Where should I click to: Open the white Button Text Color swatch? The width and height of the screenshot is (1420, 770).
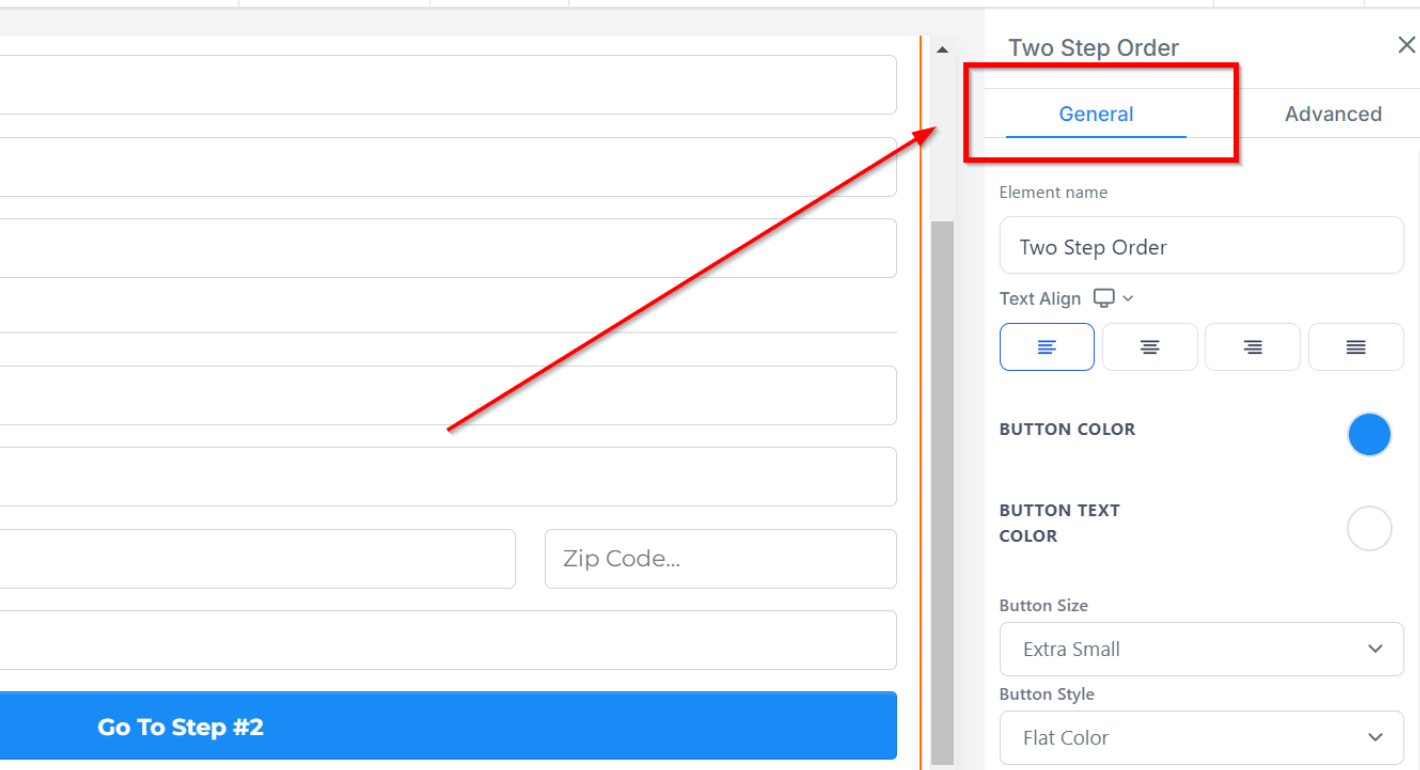tap(1369, 529)
